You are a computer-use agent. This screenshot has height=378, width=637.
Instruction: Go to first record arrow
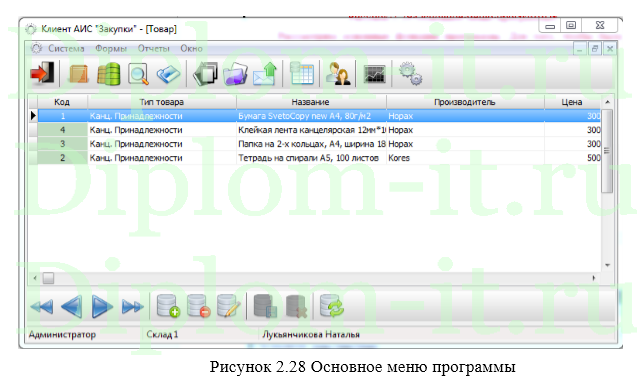[41, 306]
